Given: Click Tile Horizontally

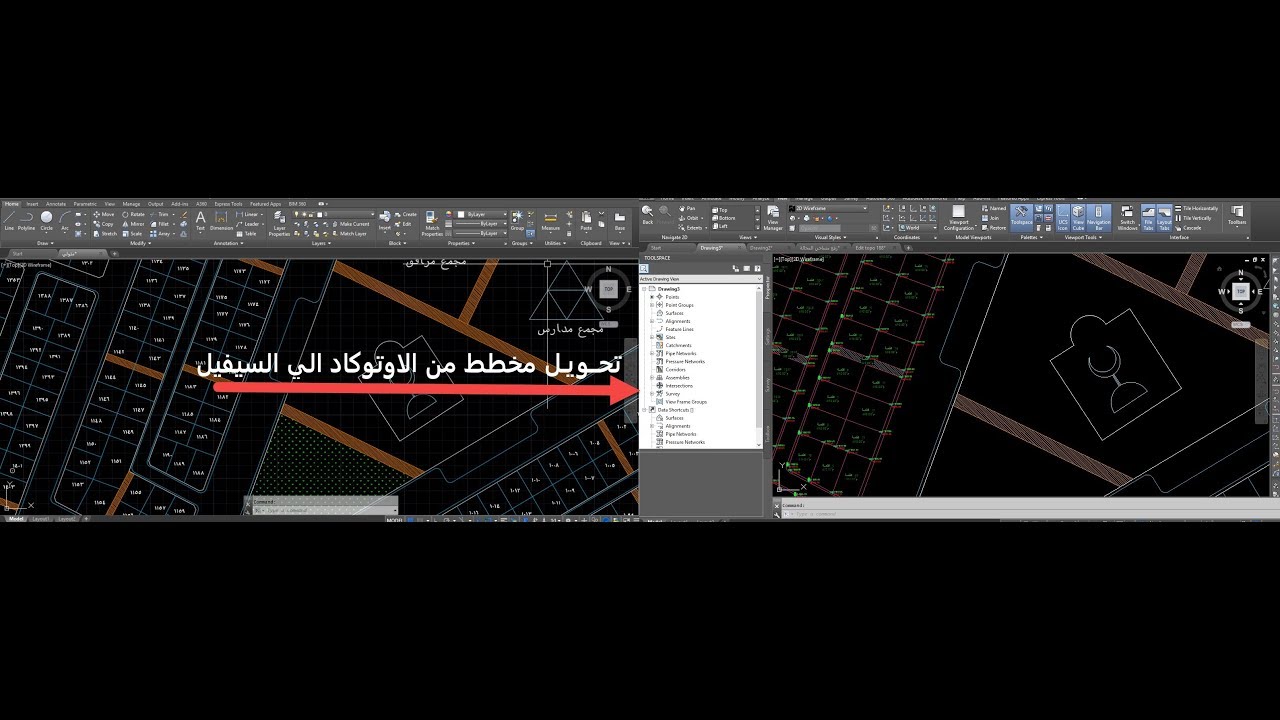Looking at the screenshot, I should click(x=1197, y=208).
